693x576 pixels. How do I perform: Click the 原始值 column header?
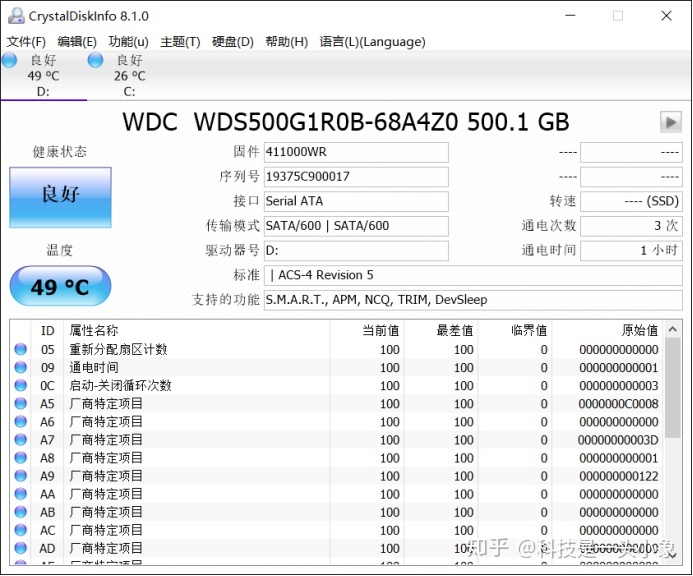click(x=607, y=331)
